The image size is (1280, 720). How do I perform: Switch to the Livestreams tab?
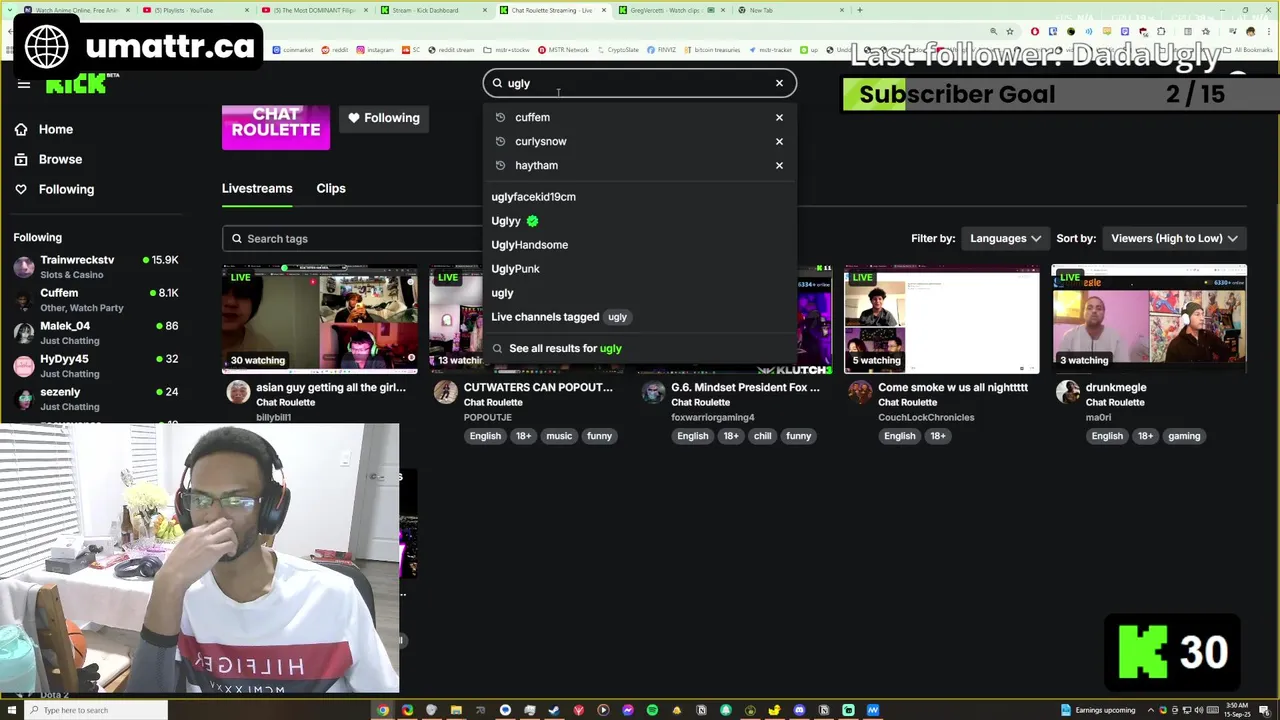pyautogui.click(x=257, y=188)
